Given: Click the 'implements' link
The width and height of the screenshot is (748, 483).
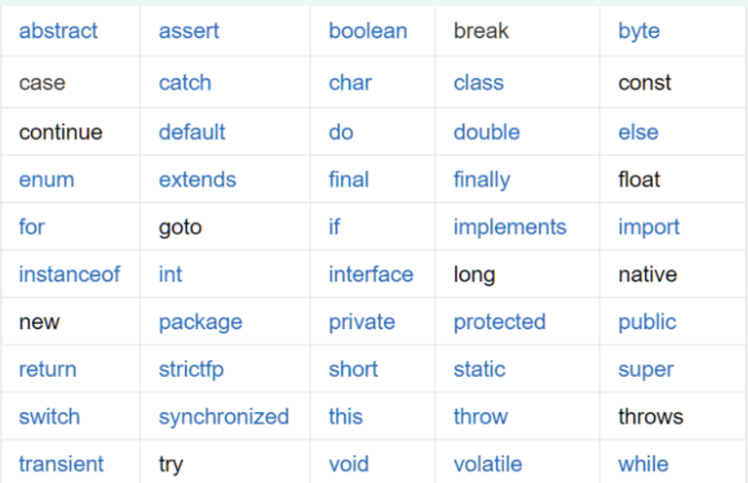Looking at the screenshot, I should tap(509, 227).
